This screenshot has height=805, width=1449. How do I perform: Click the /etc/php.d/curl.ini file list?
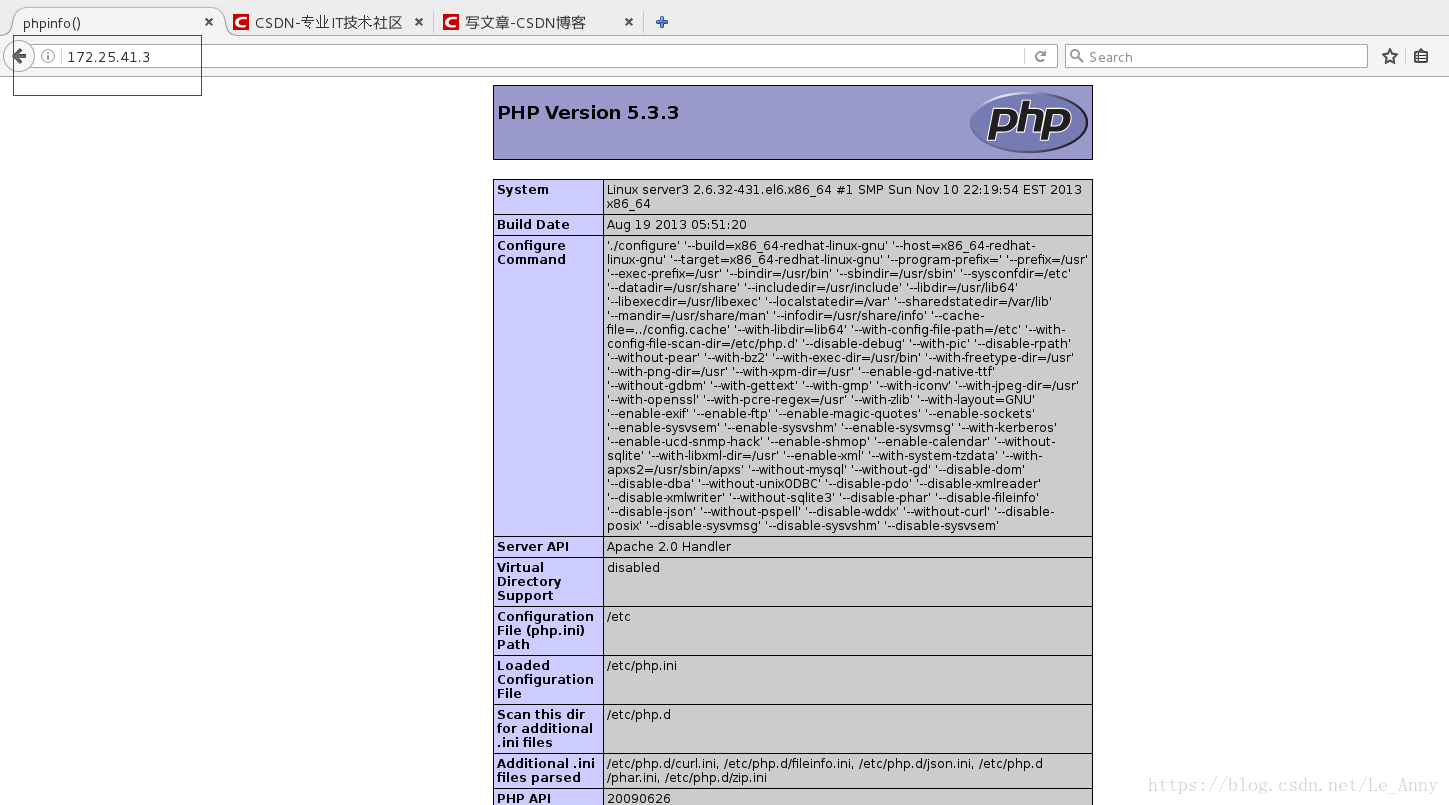click(x=825, y=771)
